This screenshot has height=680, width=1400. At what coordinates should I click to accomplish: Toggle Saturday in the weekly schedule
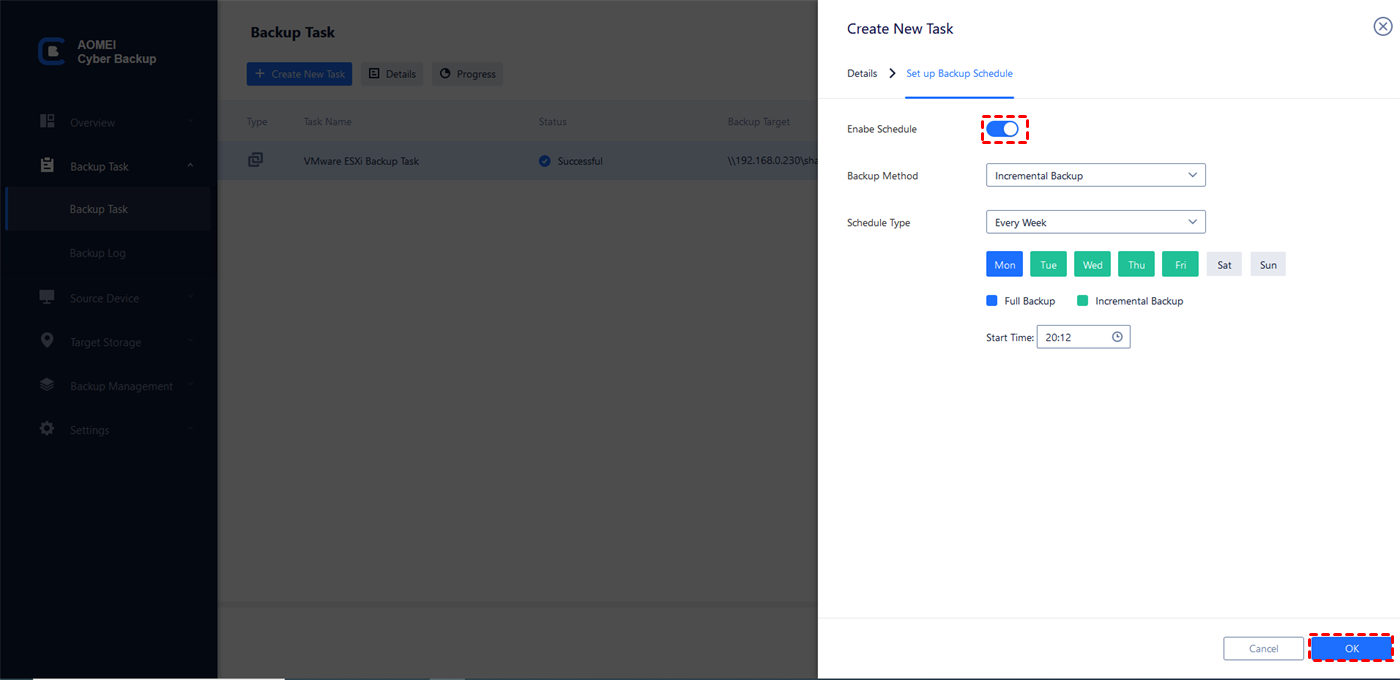(1224, 265)
